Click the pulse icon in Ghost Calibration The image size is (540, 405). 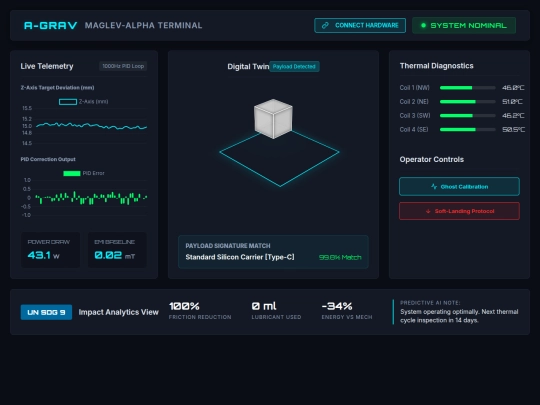coord(434,186)
